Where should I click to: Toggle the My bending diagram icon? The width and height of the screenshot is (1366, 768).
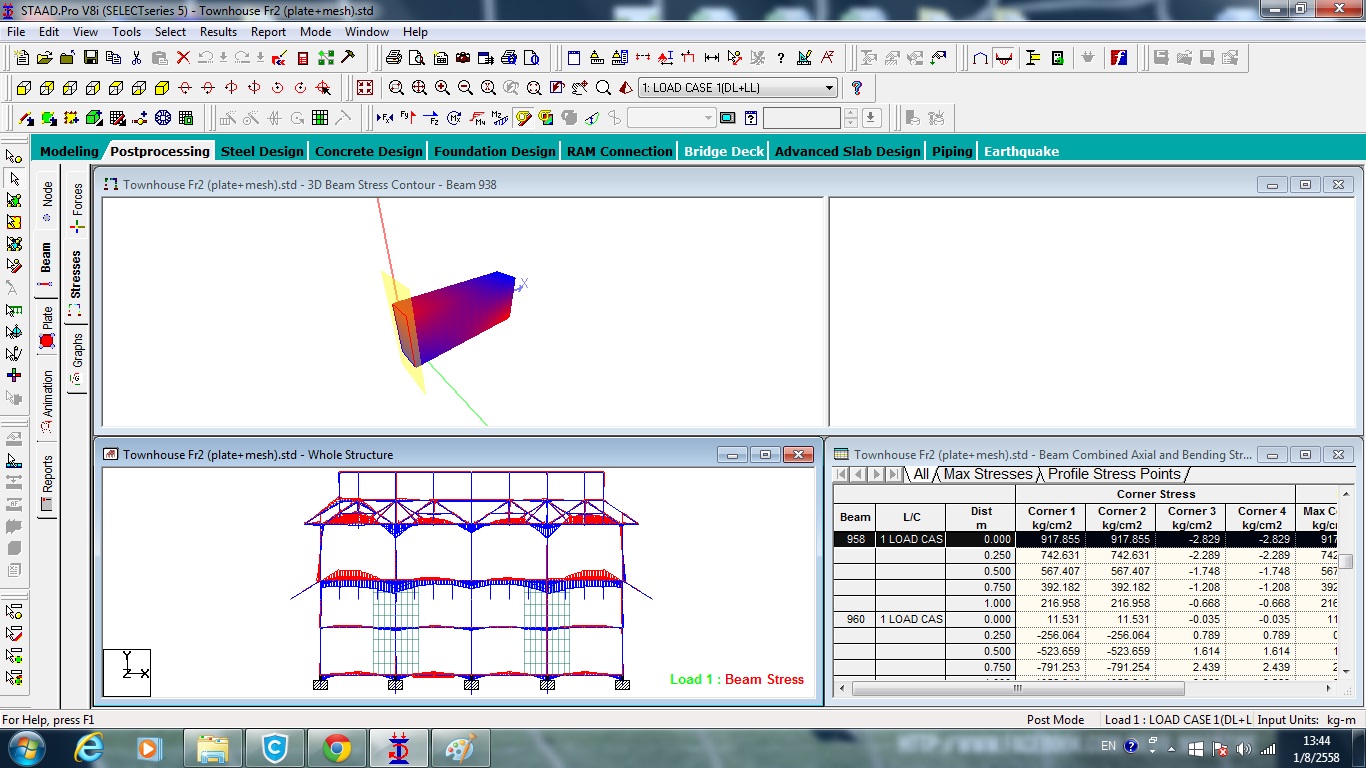pyautogui.click(x=477, y=118)
